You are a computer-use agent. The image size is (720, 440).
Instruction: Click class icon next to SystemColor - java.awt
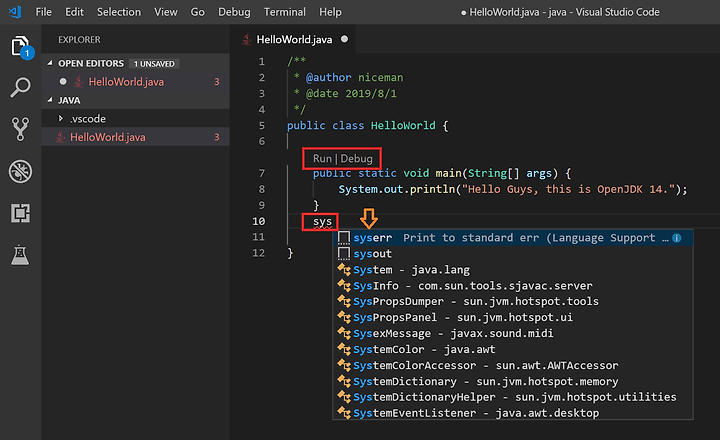pyautogui.click(x=344, y=349)
